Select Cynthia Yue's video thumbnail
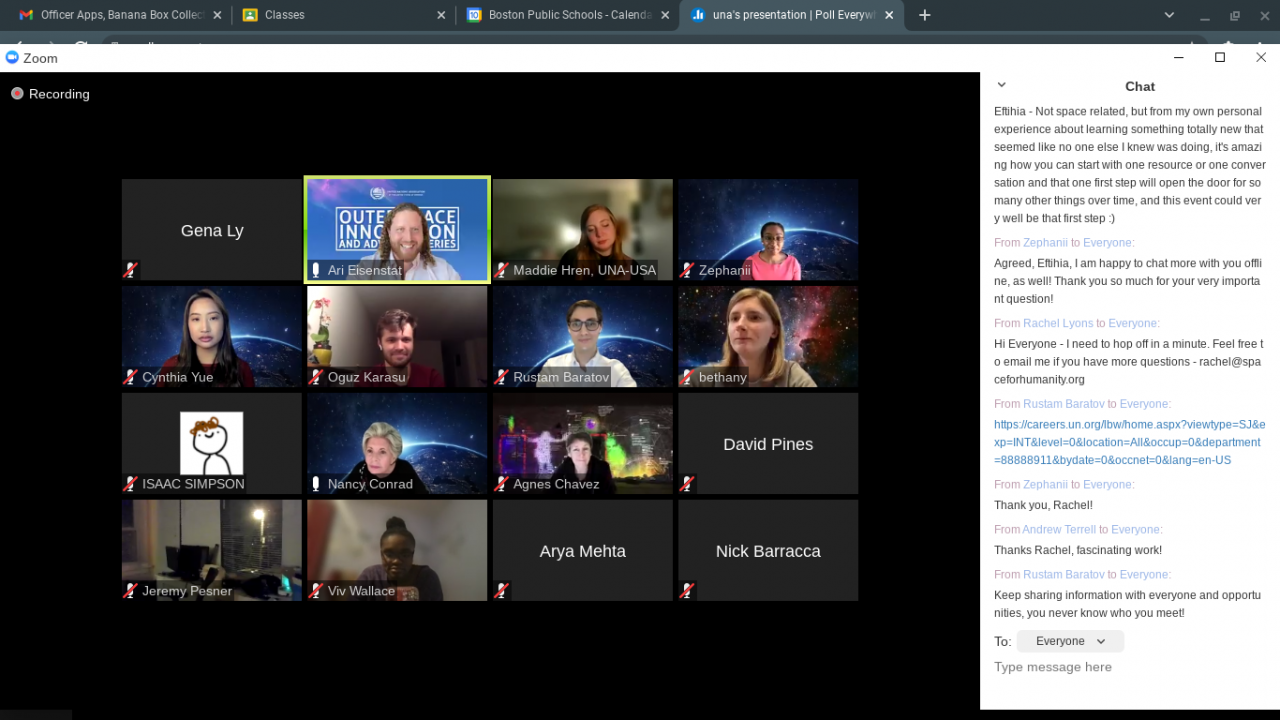The image size is (1280, 720). click(x=212, y=336)
